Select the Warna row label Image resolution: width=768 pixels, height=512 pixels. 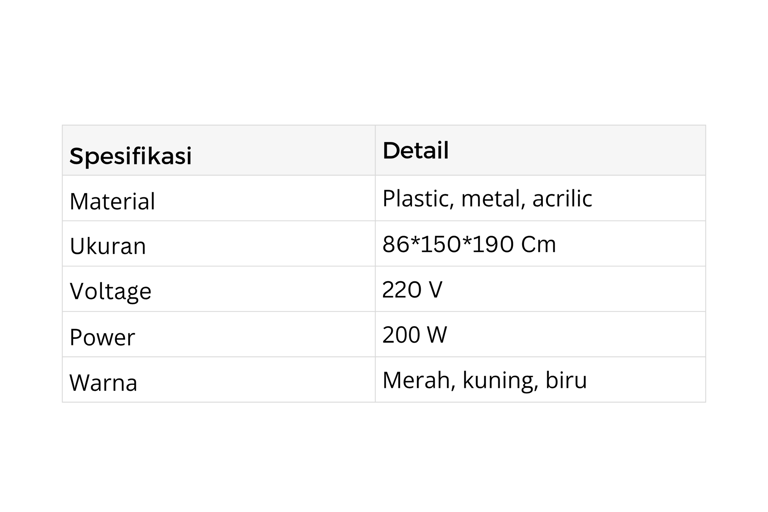tap(103, 382)
